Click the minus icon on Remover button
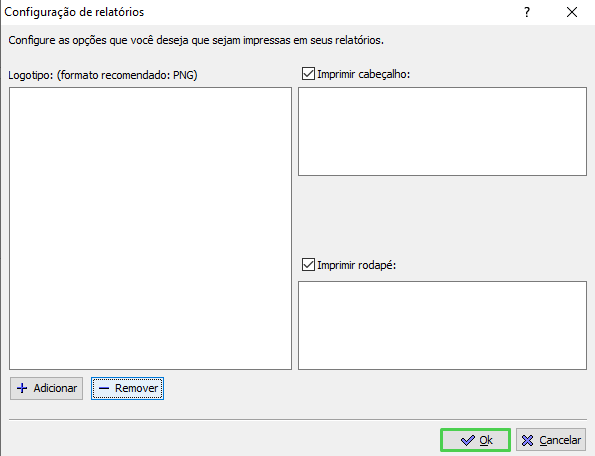This screenshot has width=595, height=456. coord(104,388)
